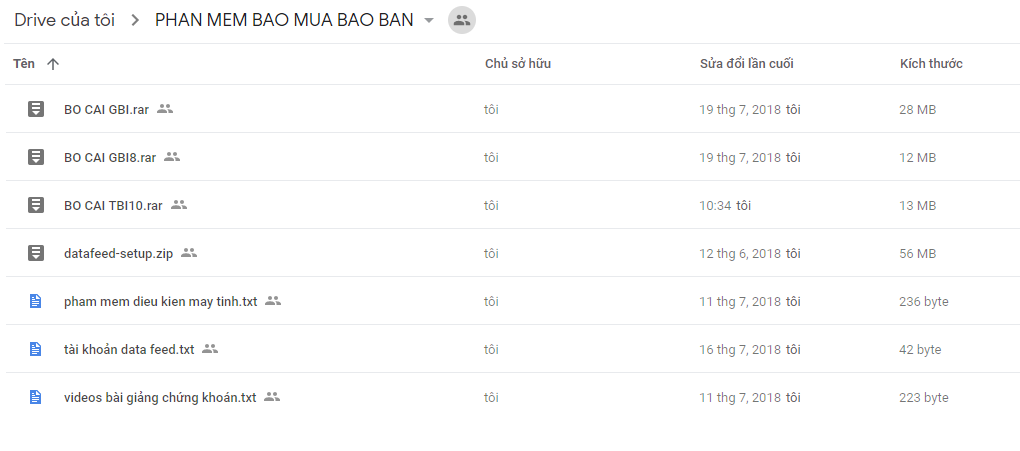Click the archive icon beside BO CAI GBI8.rar
Viewport: 1020px width, 451px height.
[x=36, y=157]
